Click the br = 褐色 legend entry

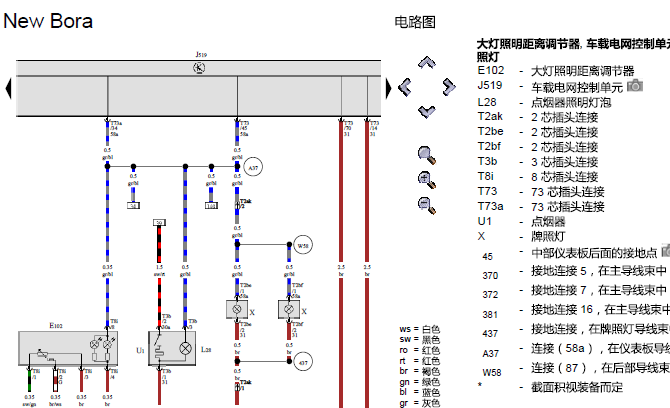click(419, 371)
